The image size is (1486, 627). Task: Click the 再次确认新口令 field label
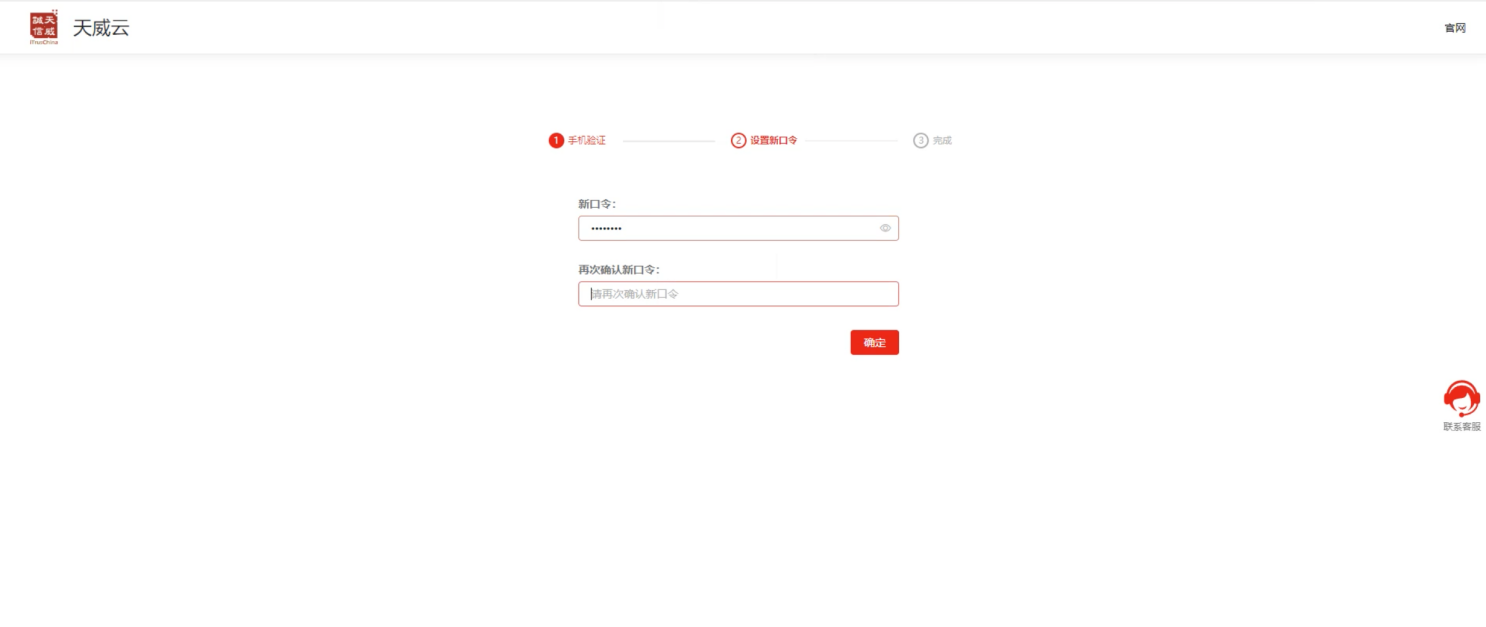[x=619, y=270]
